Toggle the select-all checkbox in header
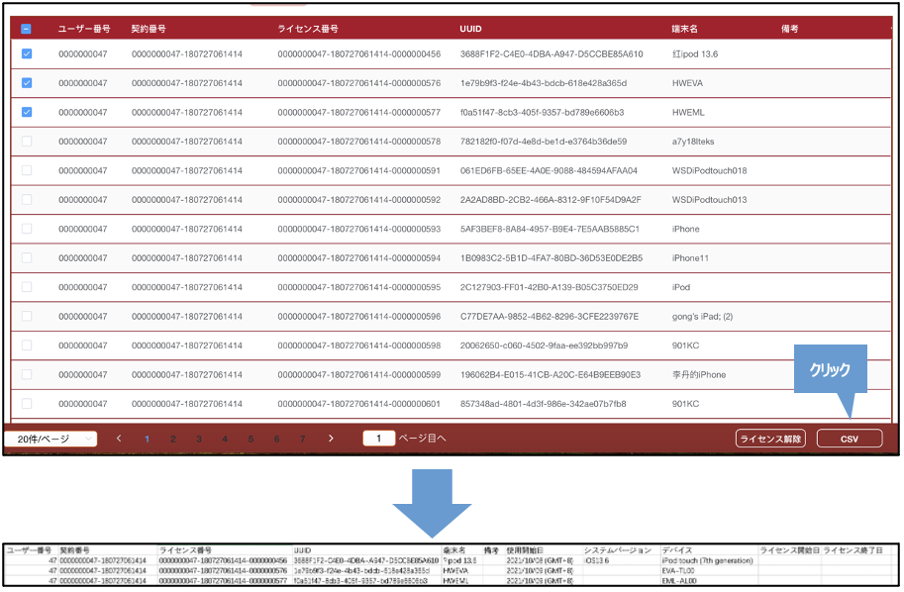The width and height of the screenshot is (904, 592). tap(26, 30)
